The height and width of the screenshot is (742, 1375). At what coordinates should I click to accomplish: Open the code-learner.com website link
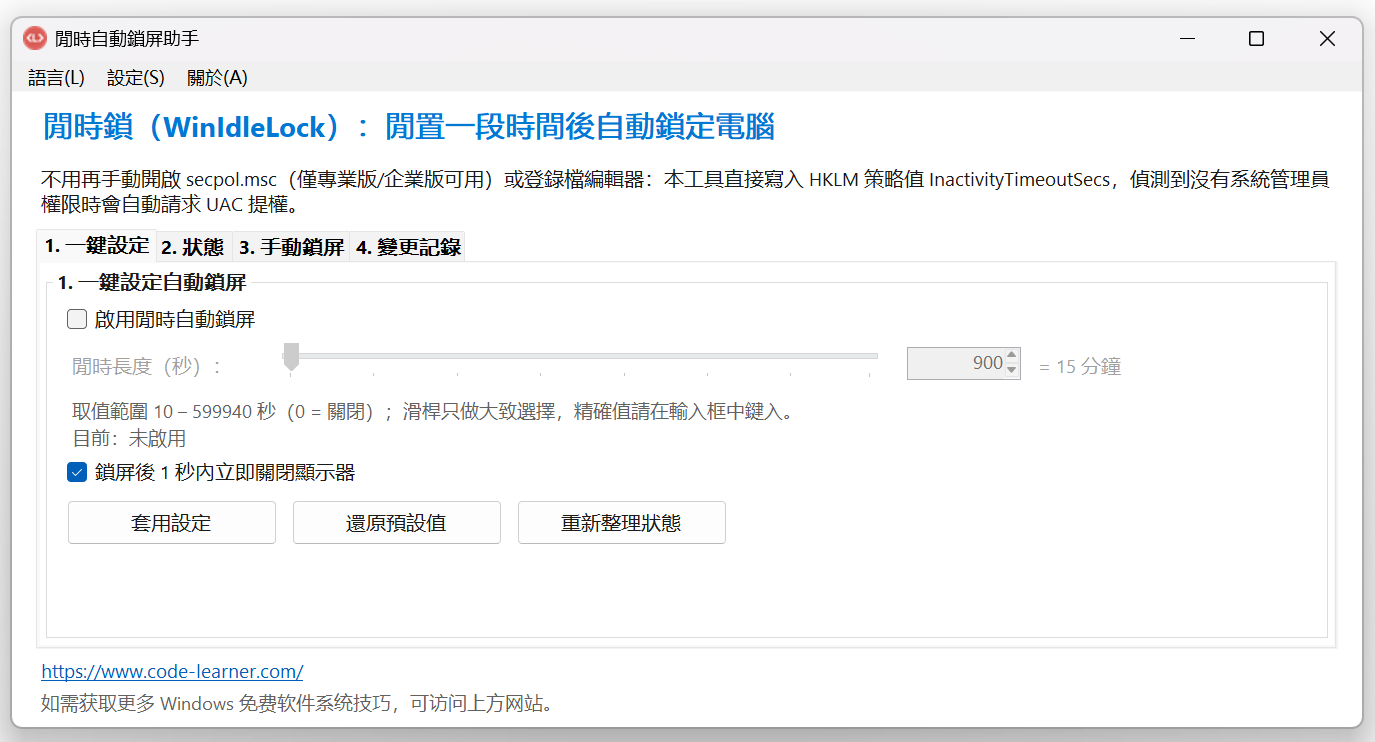pos(172,671)
